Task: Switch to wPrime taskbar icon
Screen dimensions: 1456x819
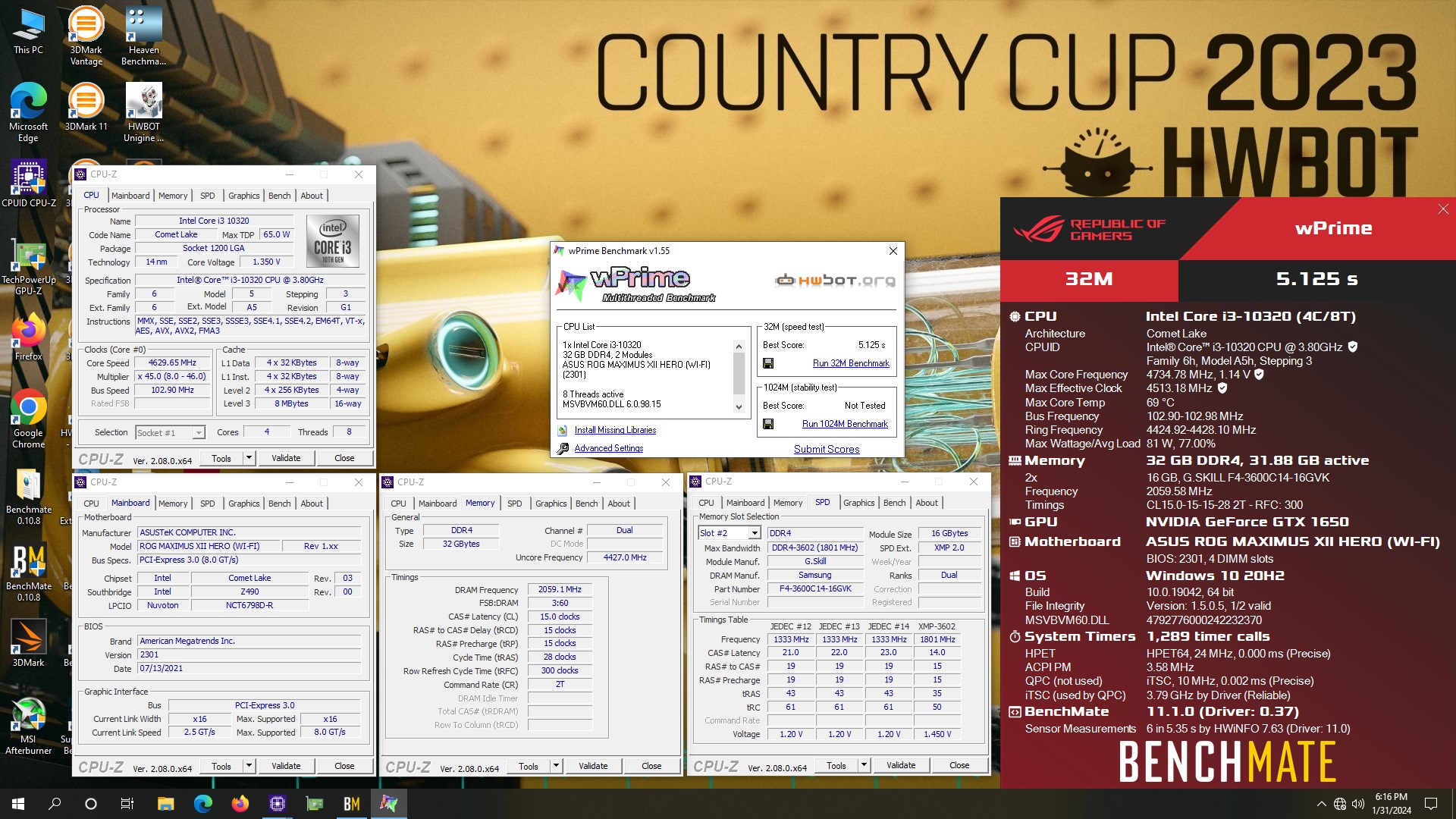Action: pyautogui.click(x=388, y=804)
